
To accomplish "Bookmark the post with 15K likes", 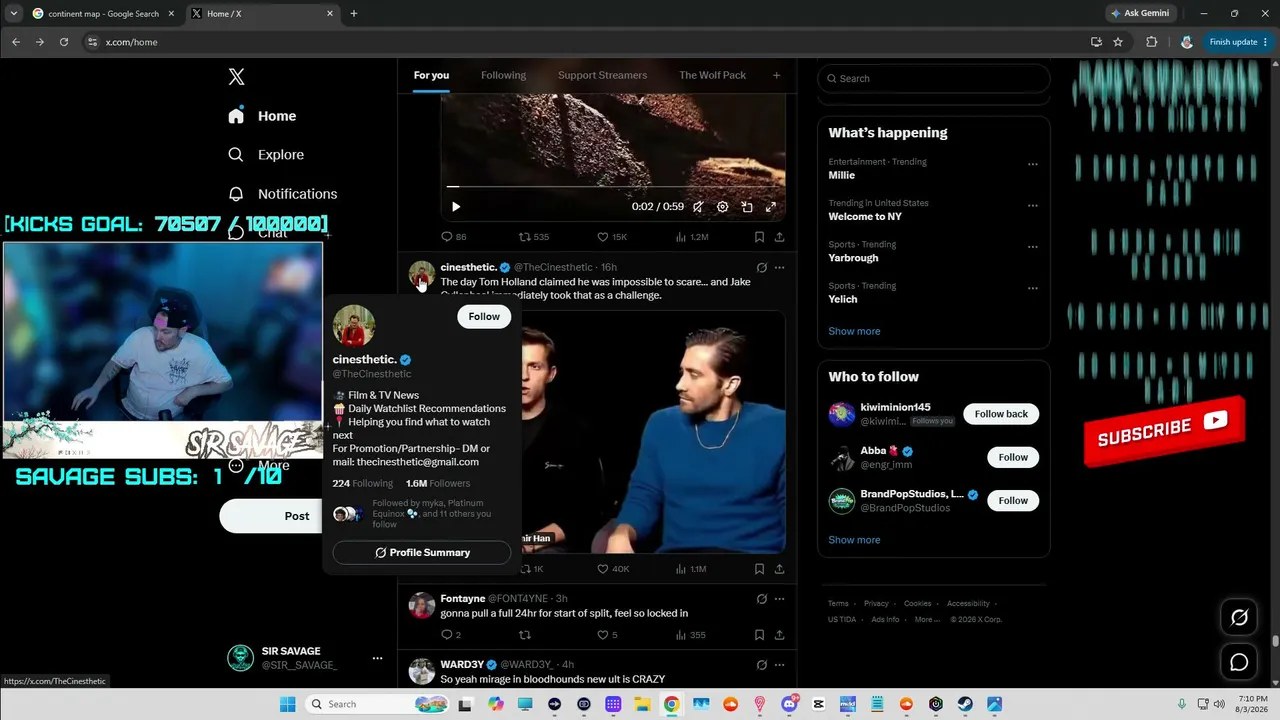I will click(759, 237).
